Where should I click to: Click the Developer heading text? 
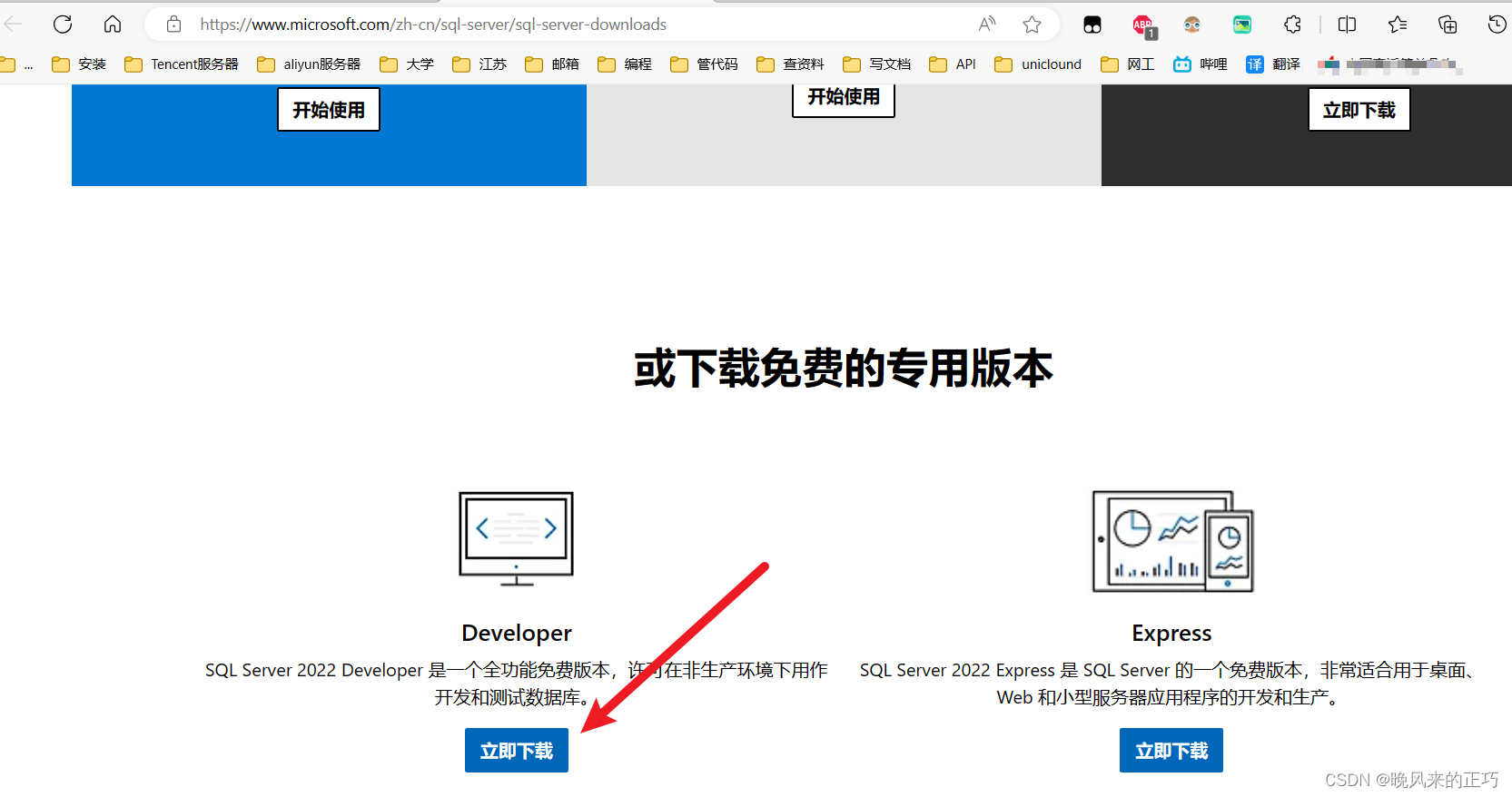pos(517,633)
